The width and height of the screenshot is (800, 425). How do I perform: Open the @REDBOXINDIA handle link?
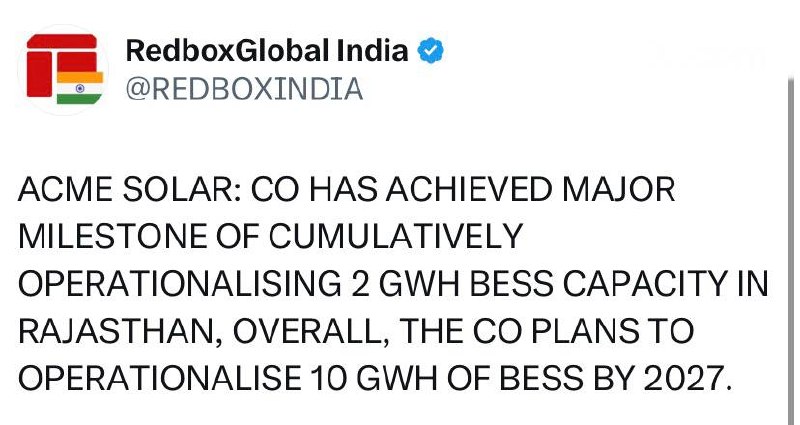coord(243,88)
